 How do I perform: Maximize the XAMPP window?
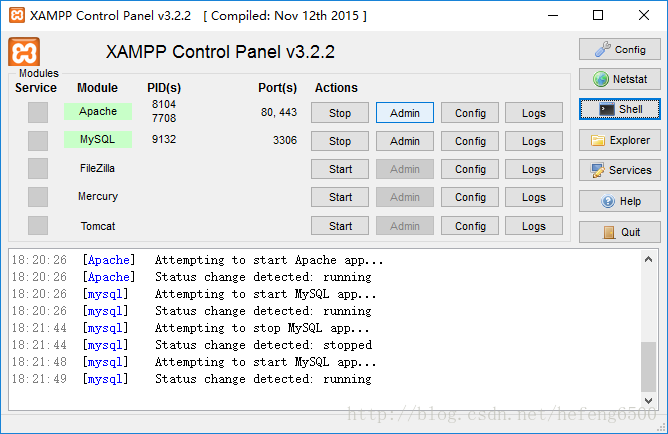(x=598, y=15)
